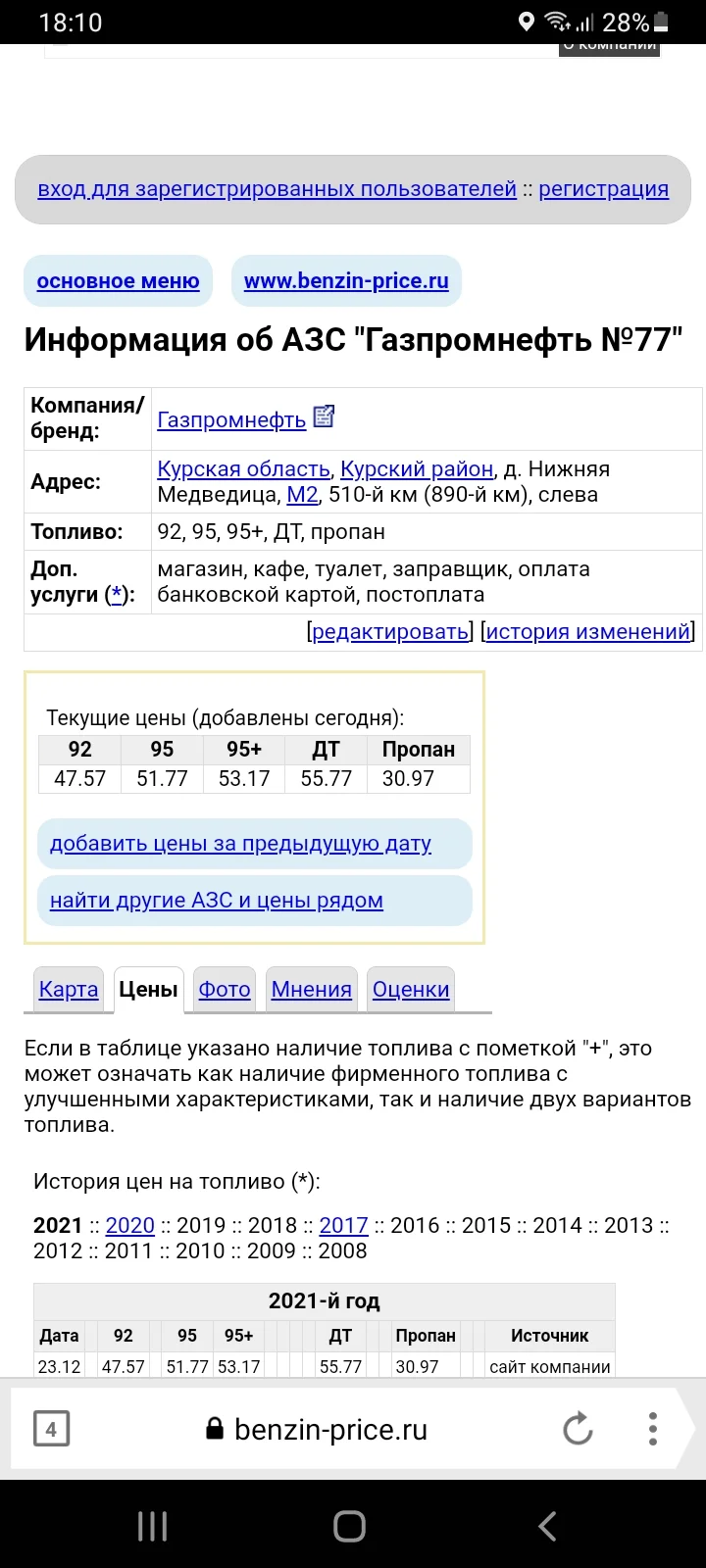706x1568 pixels.
Task: Tap the Android recent apps button
Action: (153, 1525)
